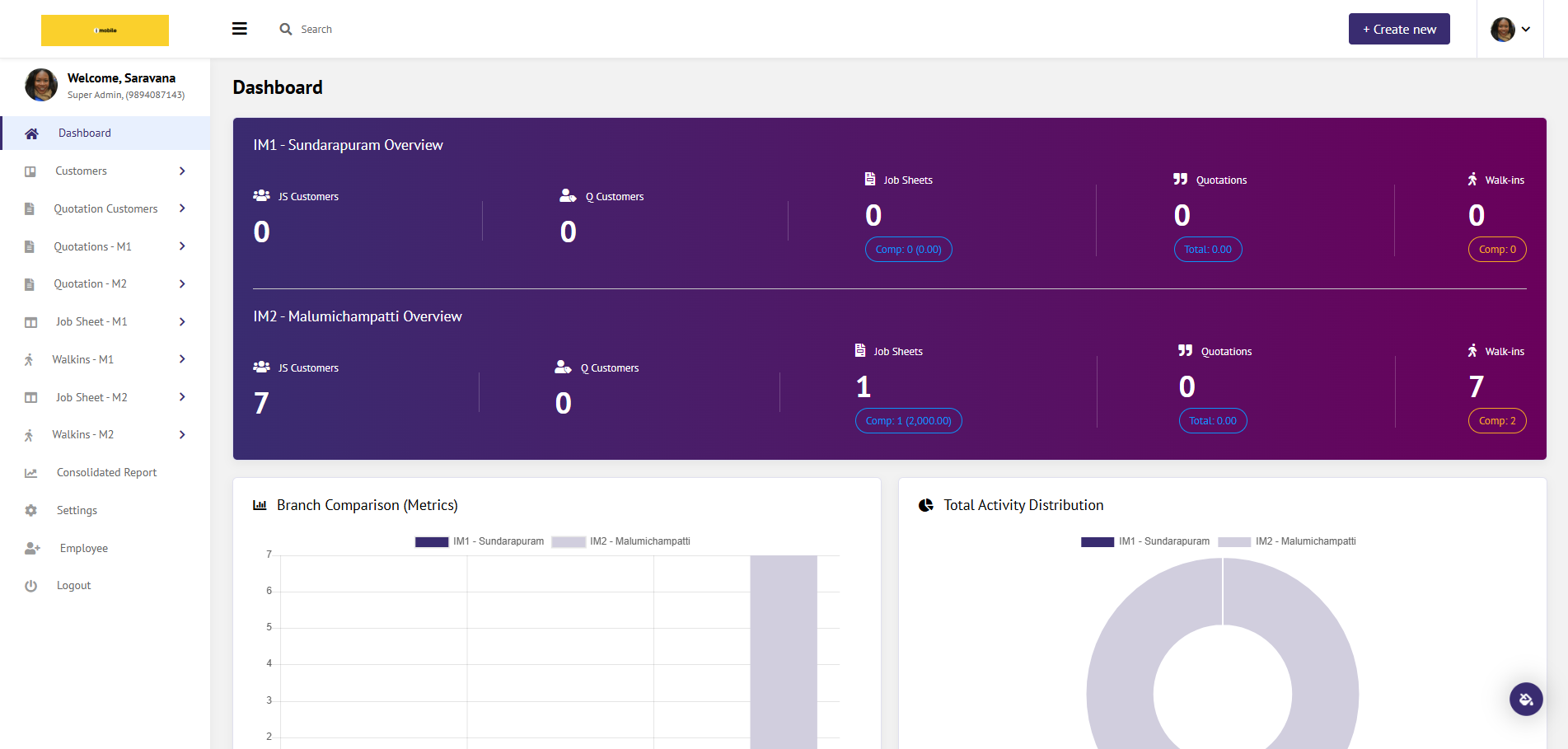Open Quotation Customers menu
The width and height of the screenshot is (1568, 749).
point(105,208)
